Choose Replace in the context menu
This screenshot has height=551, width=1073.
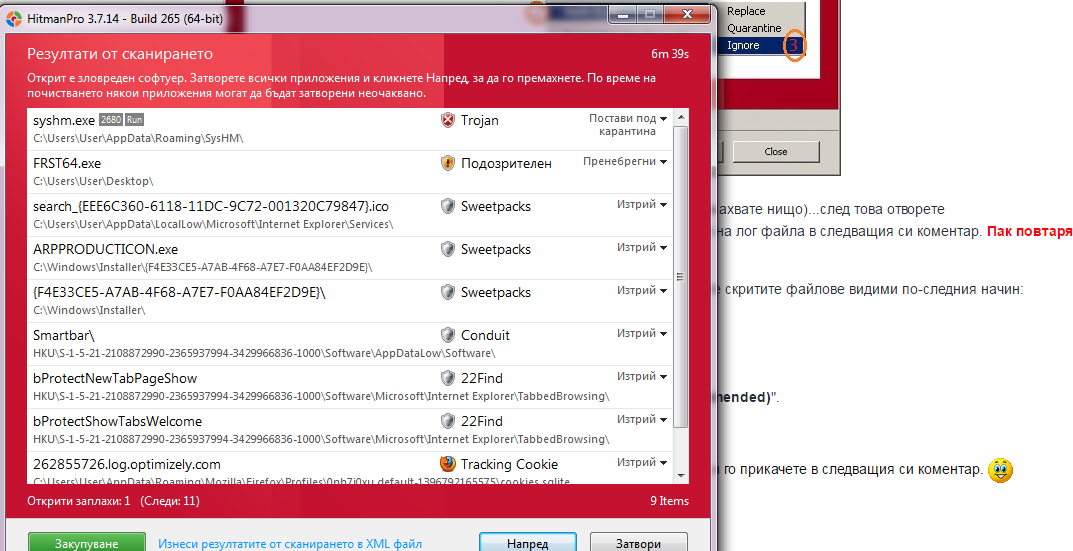pyautogui.click(x=746, y=11)
